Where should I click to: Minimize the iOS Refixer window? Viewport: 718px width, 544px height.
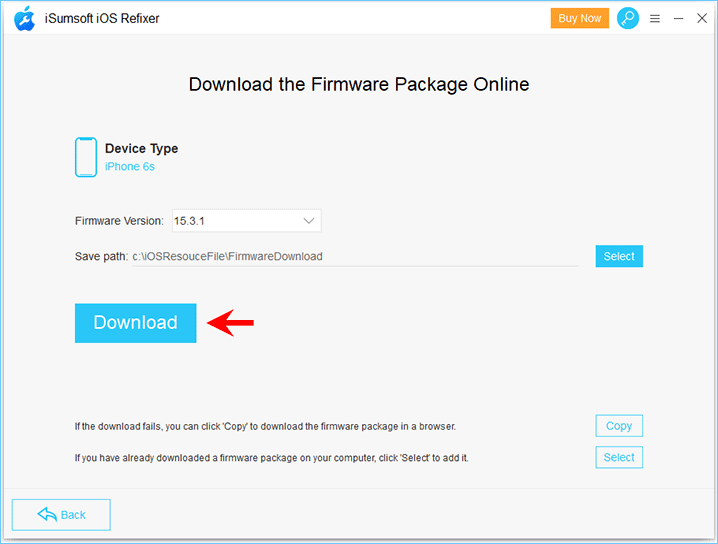(679, 19)
